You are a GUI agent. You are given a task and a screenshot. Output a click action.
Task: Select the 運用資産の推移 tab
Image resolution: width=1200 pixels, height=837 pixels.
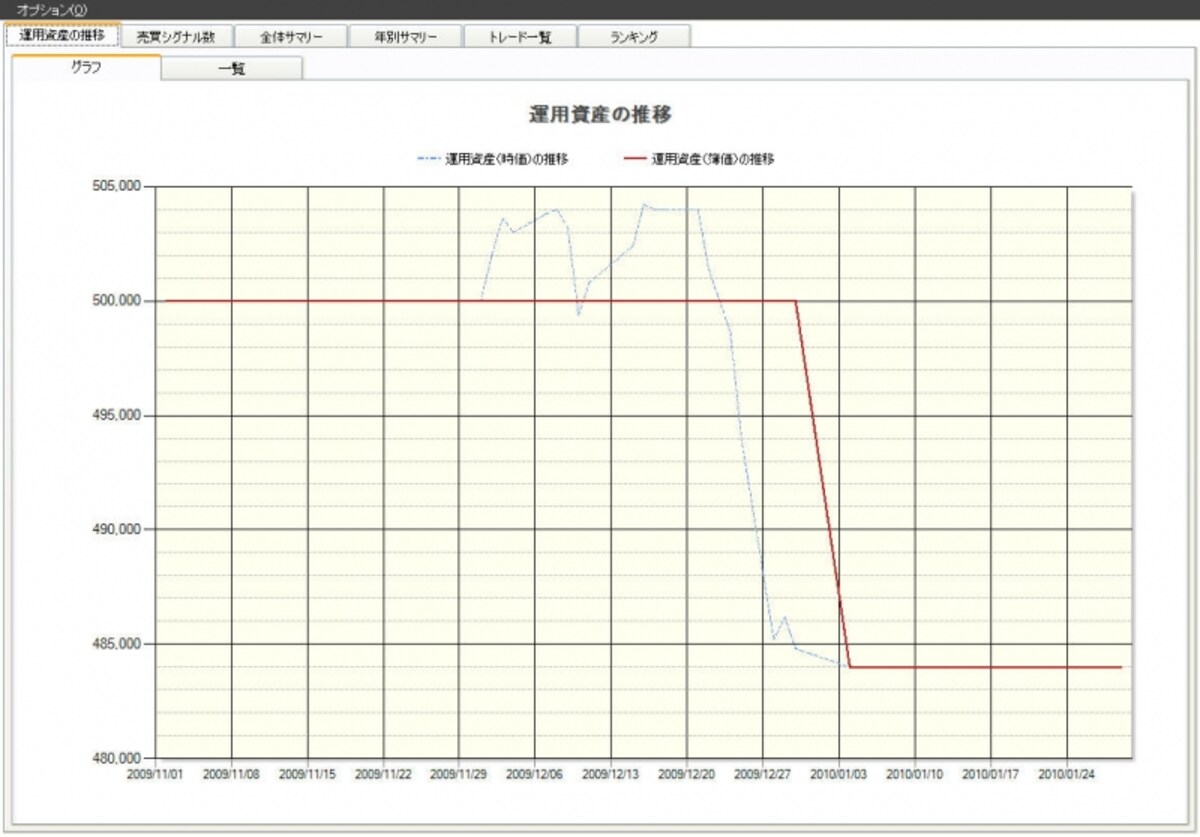[62, 34]
